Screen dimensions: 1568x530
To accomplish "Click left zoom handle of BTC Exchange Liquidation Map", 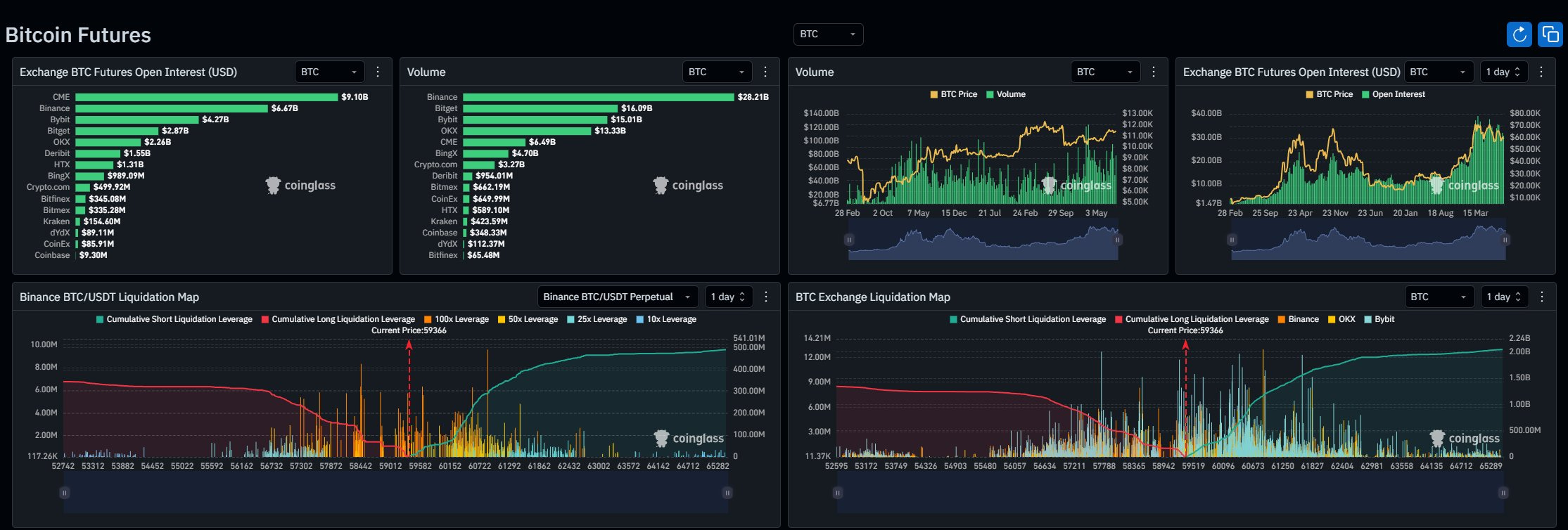I will coord(837,493).
